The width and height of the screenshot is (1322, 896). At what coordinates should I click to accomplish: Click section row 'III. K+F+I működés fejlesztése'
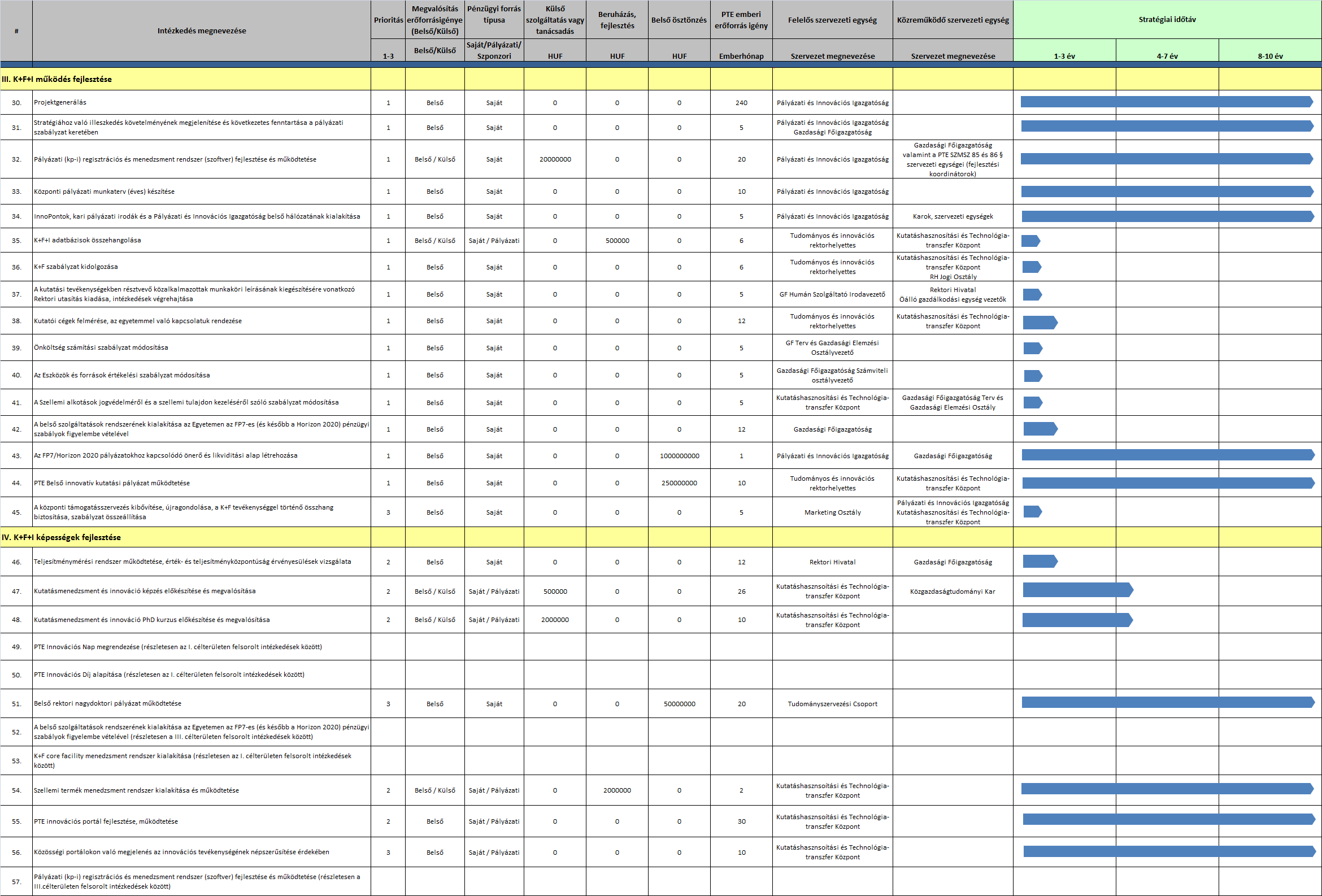tap(185, 79)
